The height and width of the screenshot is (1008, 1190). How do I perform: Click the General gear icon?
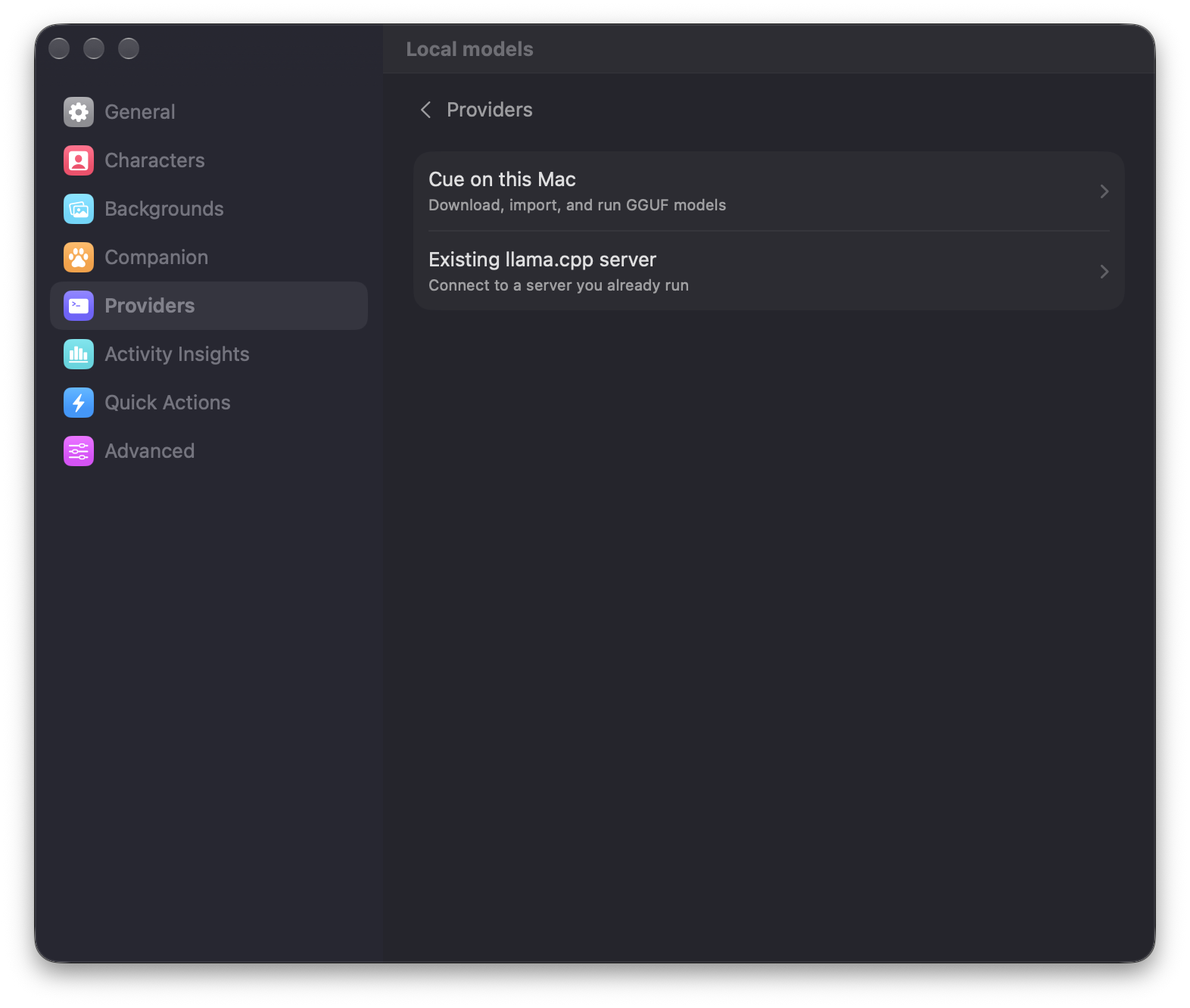tap(79, 112)
